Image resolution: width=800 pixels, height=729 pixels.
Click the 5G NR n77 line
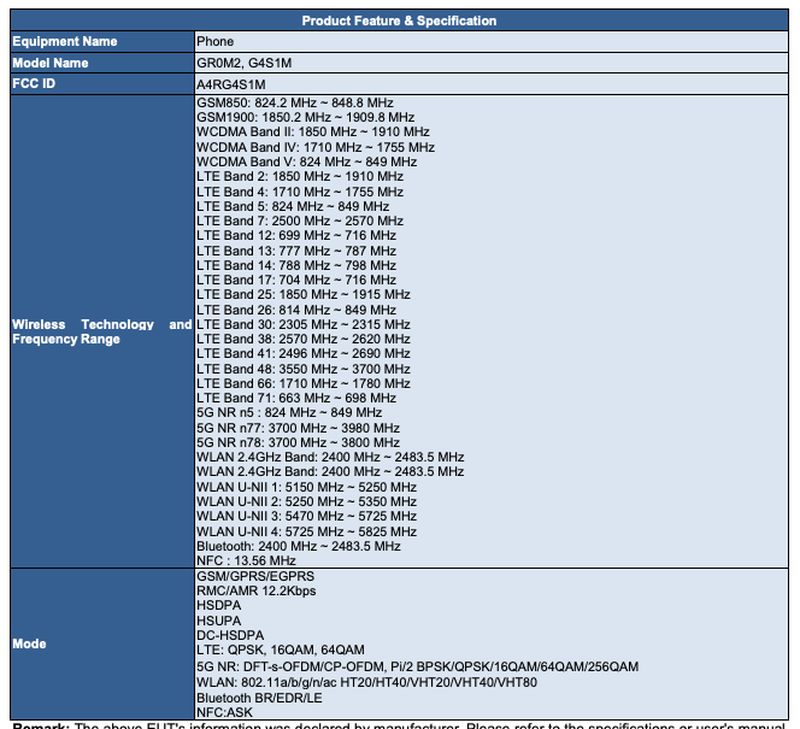click(x=298, y=428)
